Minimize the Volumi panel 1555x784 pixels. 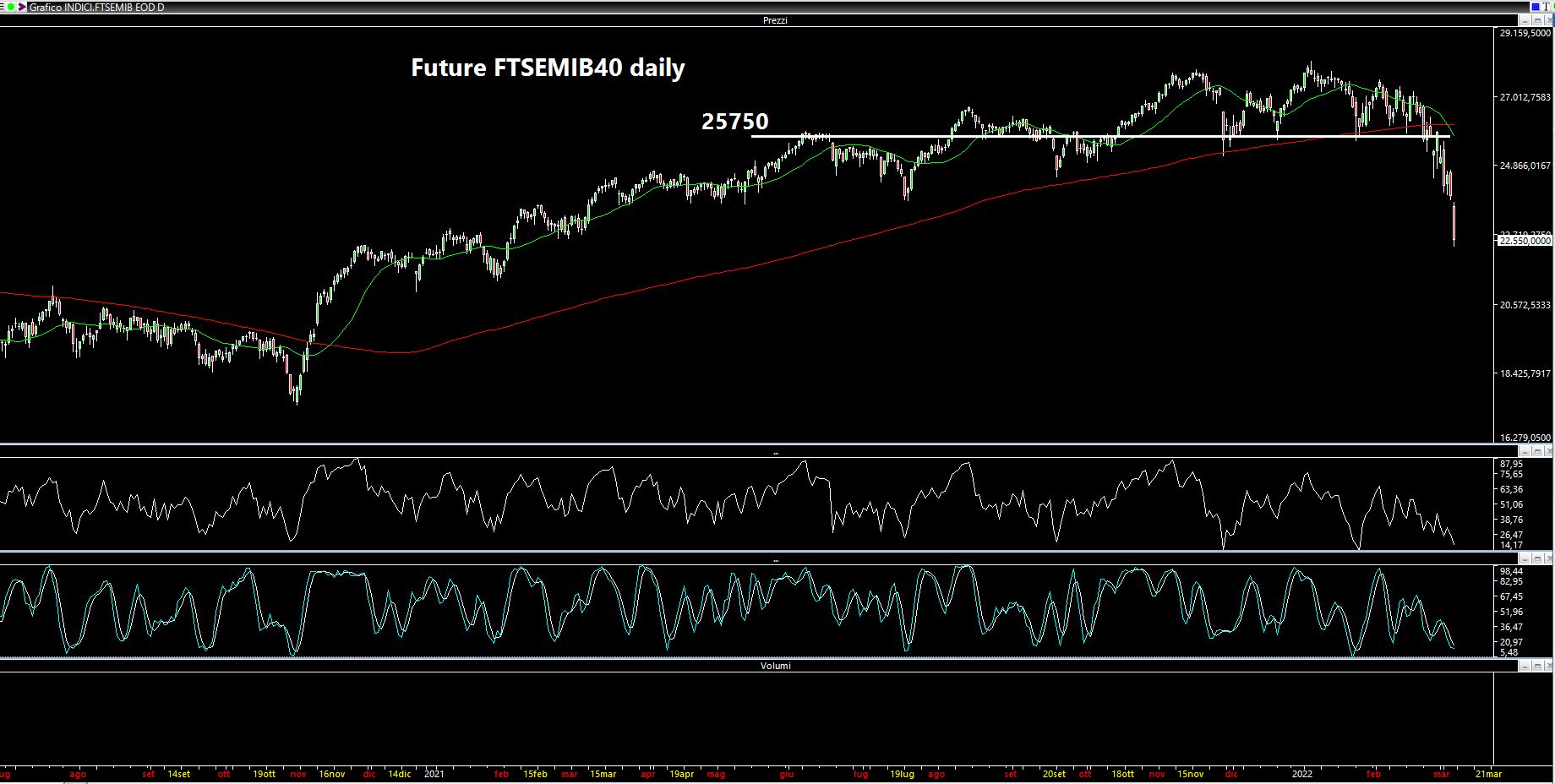pyautogui.click(x=1524, y=666)
